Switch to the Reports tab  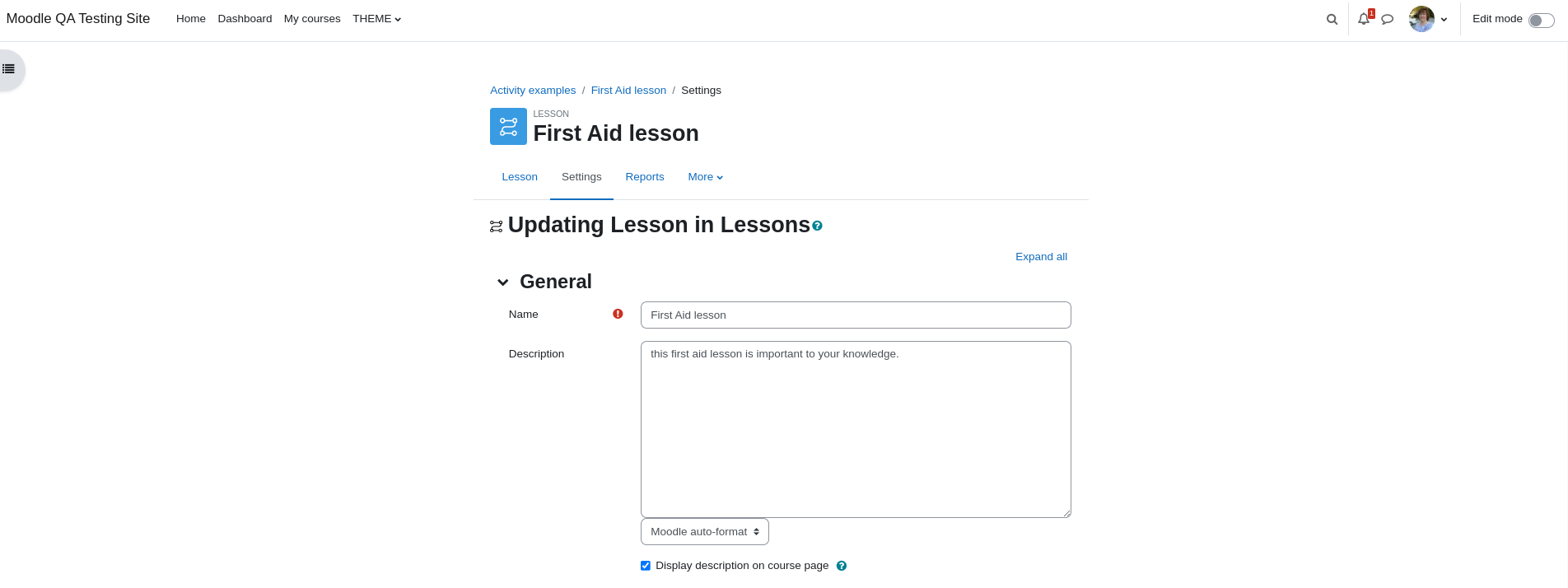(645, 177)
